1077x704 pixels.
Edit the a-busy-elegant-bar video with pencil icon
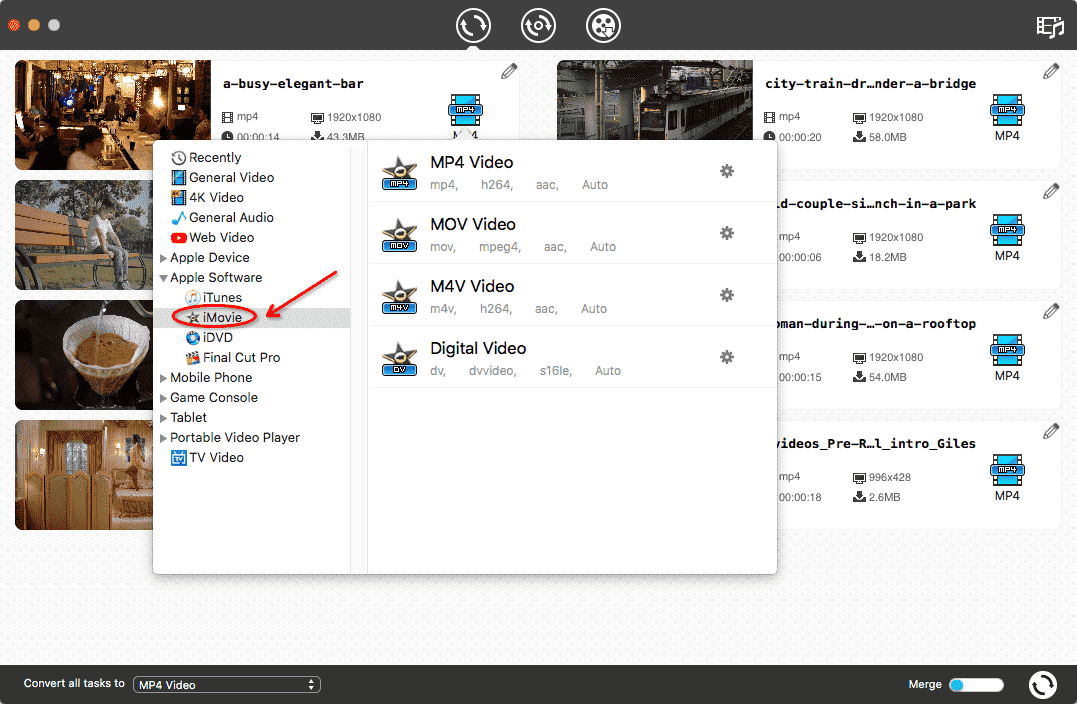[x=508, y=71]
